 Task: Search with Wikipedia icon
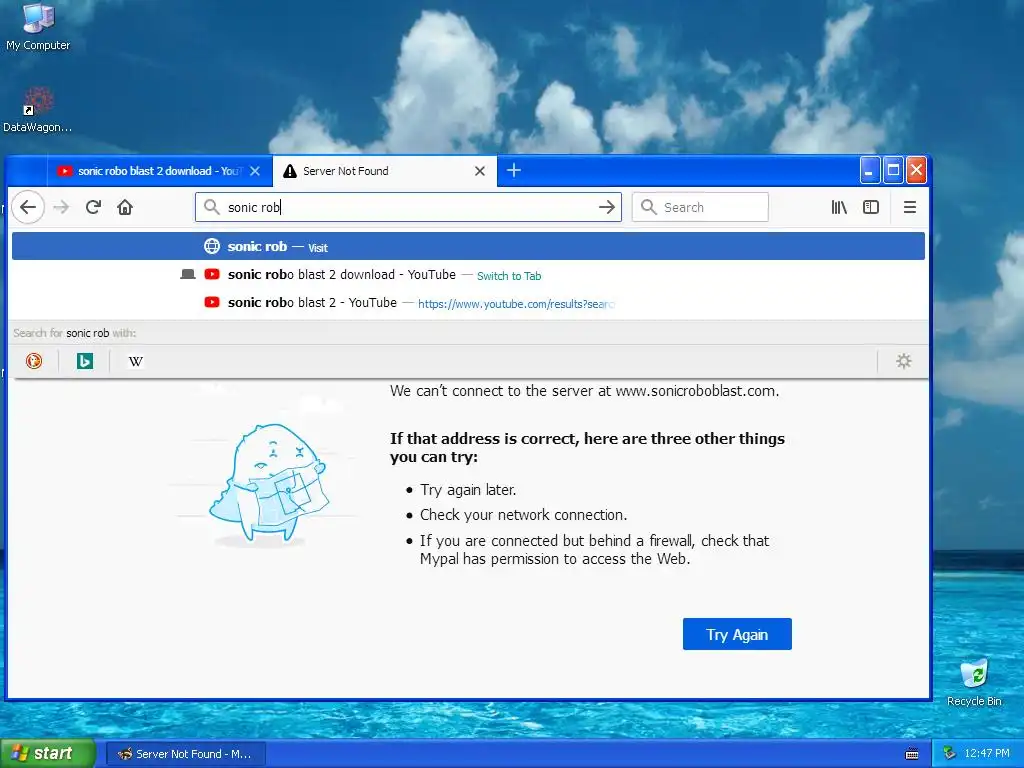click(x=135, y=361)
